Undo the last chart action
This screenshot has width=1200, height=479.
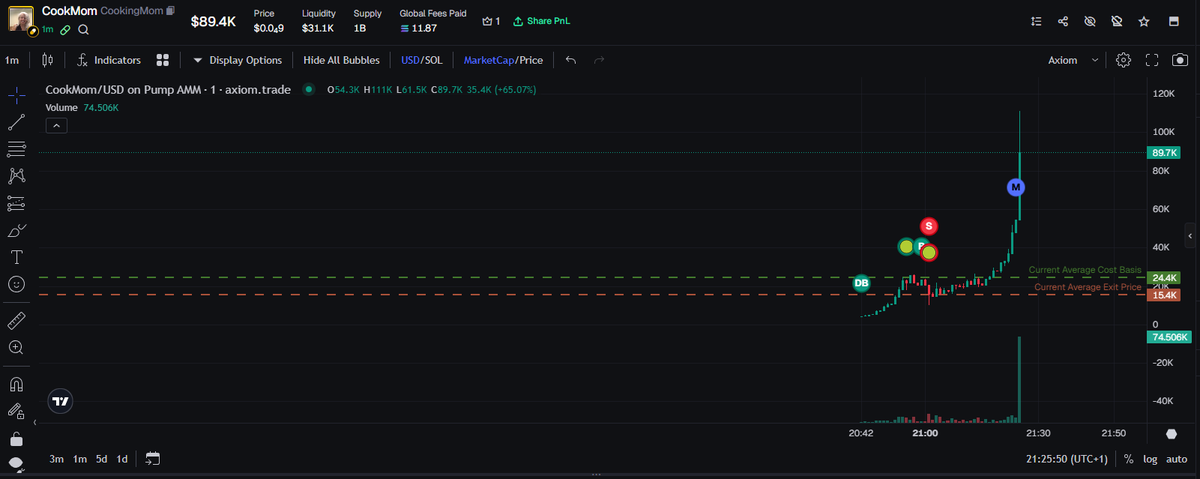tap(571, 60)
